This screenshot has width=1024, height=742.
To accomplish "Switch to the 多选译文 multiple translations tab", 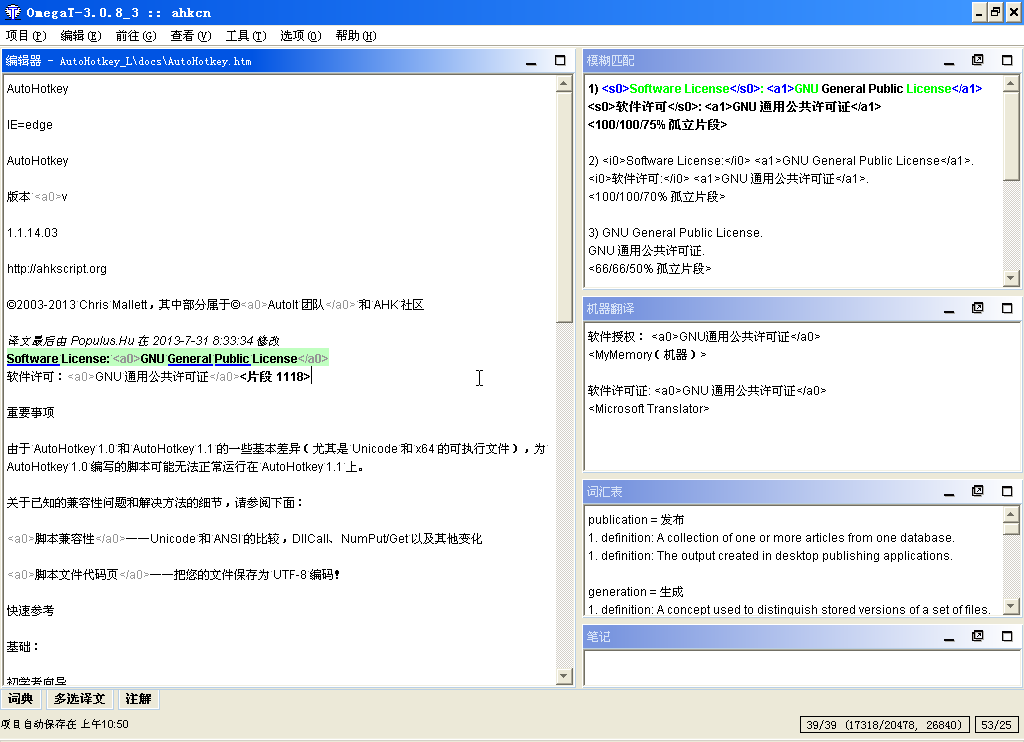I will [x=78, y=699].
